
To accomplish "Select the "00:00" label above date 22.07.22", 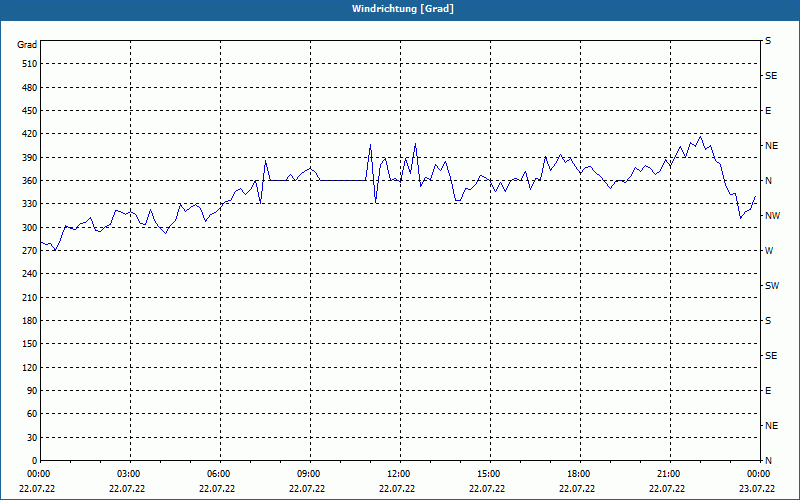I will click(39, 474).
